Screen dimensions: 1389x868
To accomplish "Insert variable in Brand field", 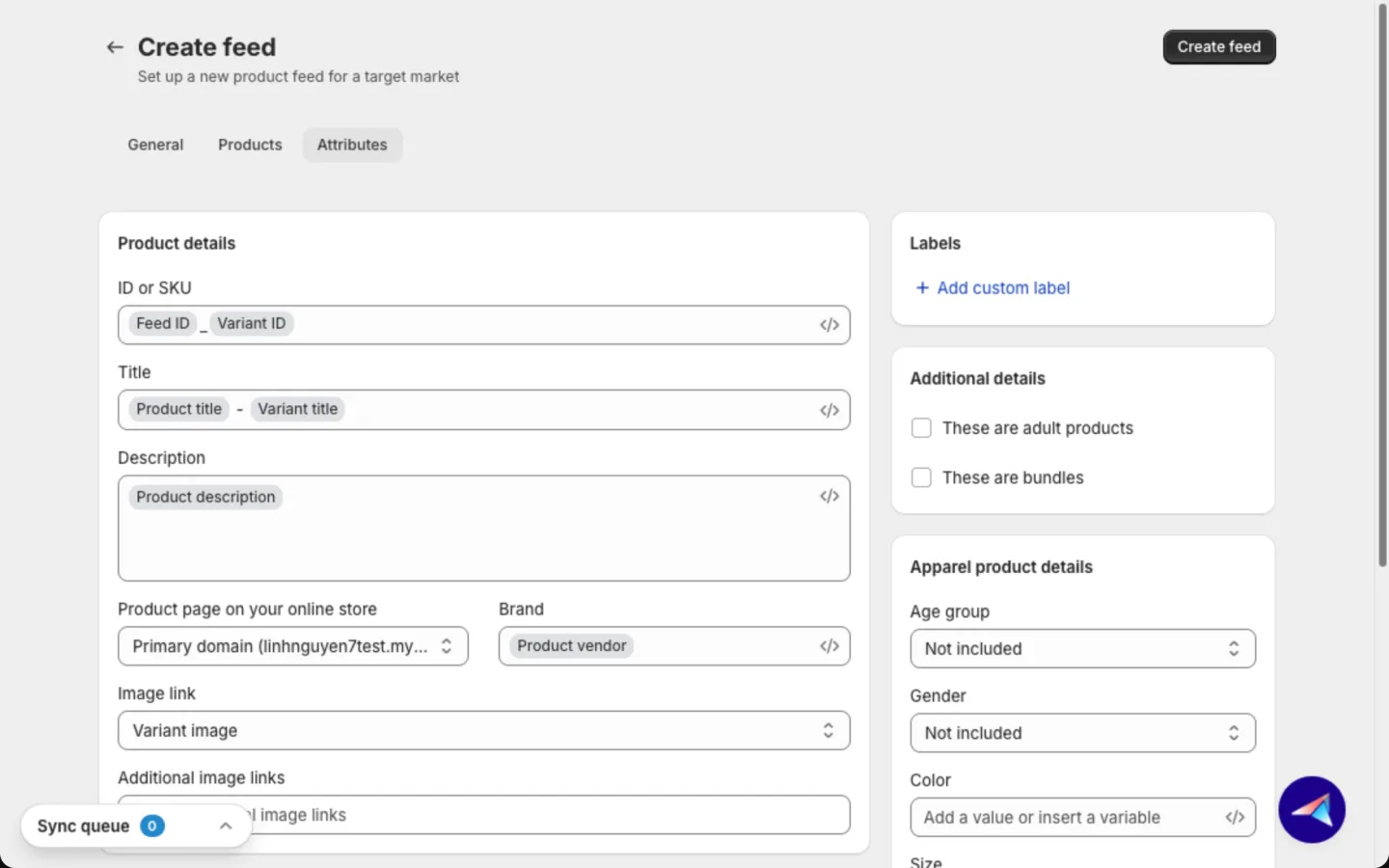I will tap(830, 646).
